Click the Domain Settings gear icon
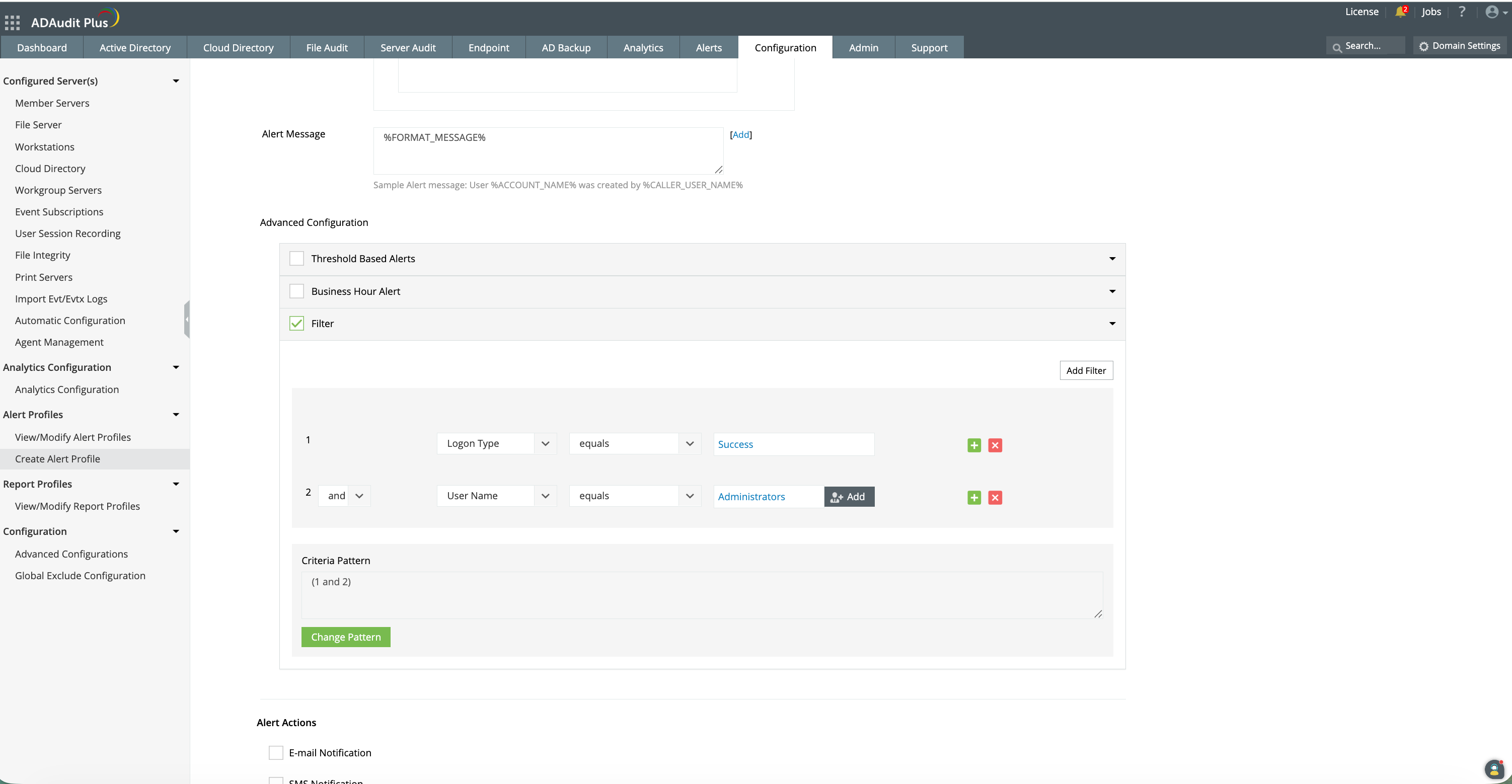The width and height of the screenshot is (1512, 784). coord(1424,46)
